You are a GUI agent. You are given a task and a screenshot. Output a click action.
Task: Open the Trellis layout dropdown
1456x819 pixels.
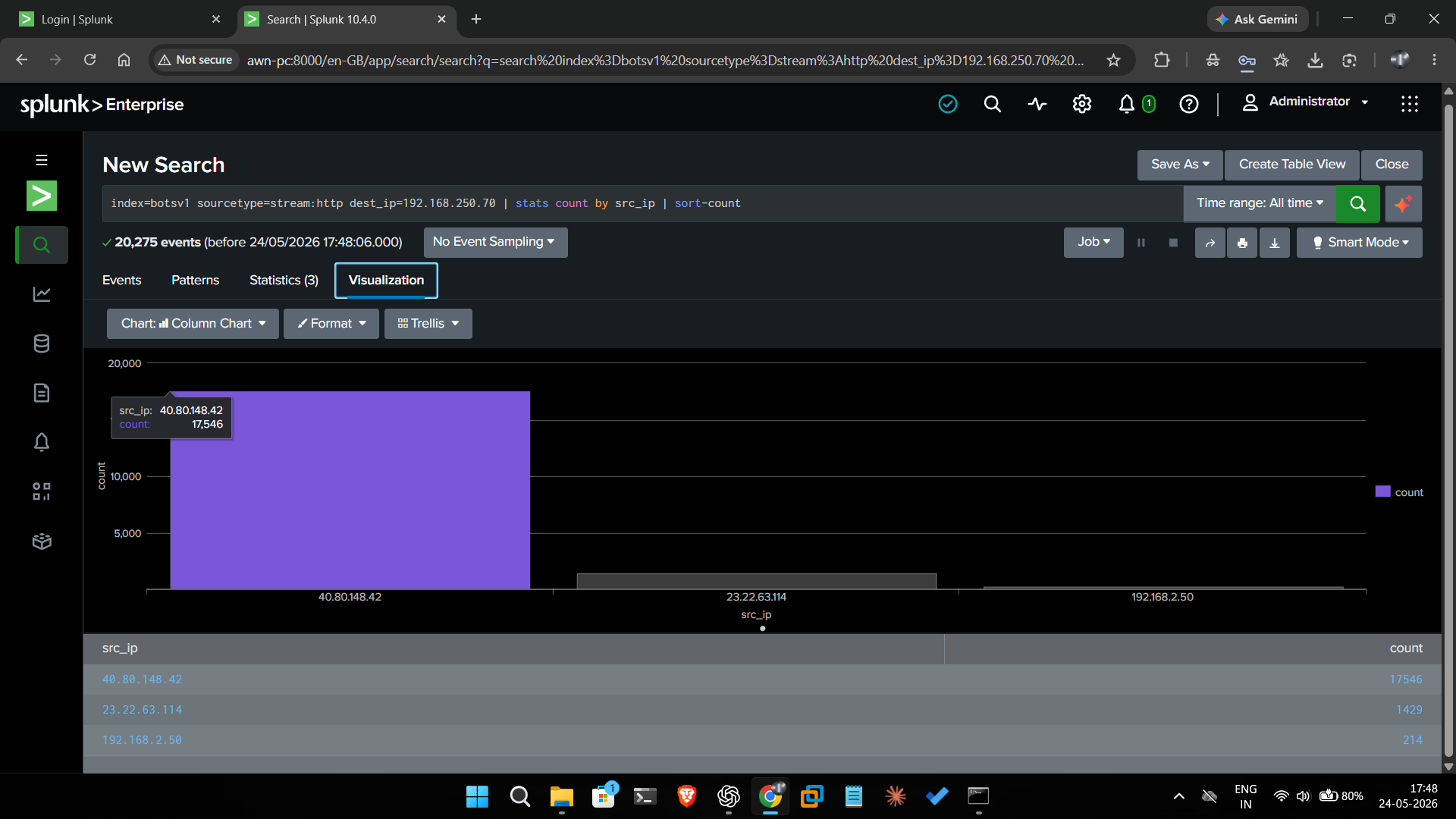428,324
